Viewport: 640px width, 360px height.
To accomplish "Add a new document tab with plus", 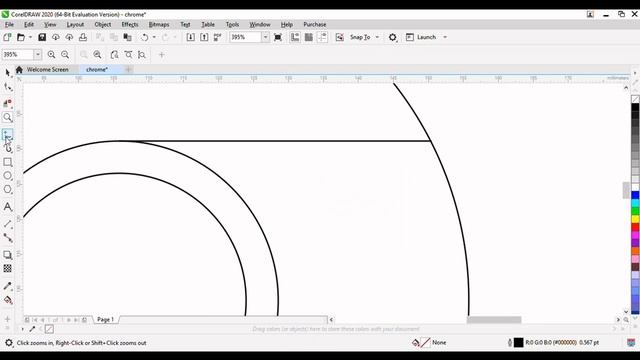I will (128, 69).
